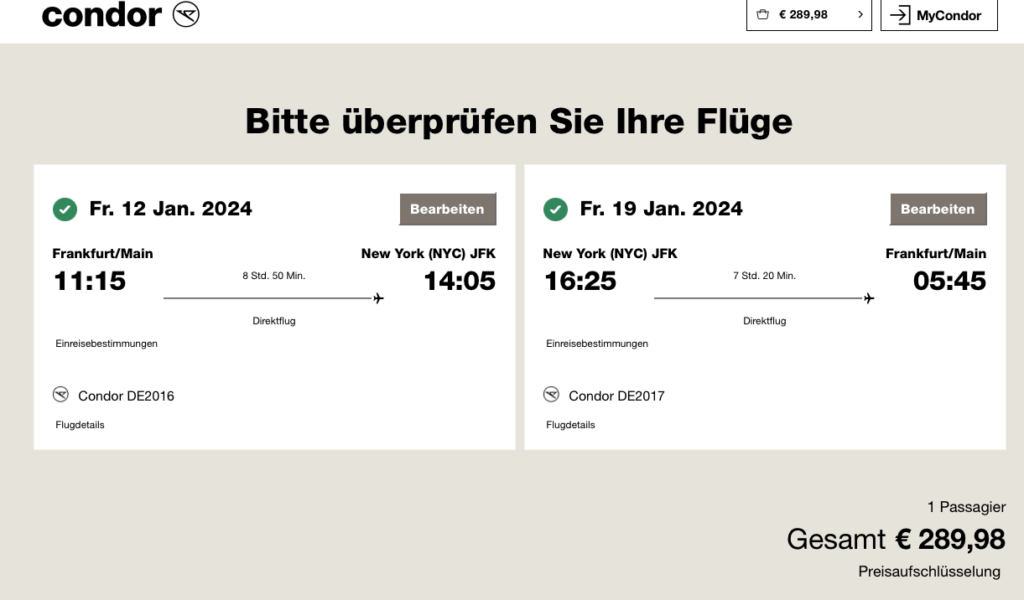Open the Preisaufschlüsselung price breakdown

tap(929, 572)
